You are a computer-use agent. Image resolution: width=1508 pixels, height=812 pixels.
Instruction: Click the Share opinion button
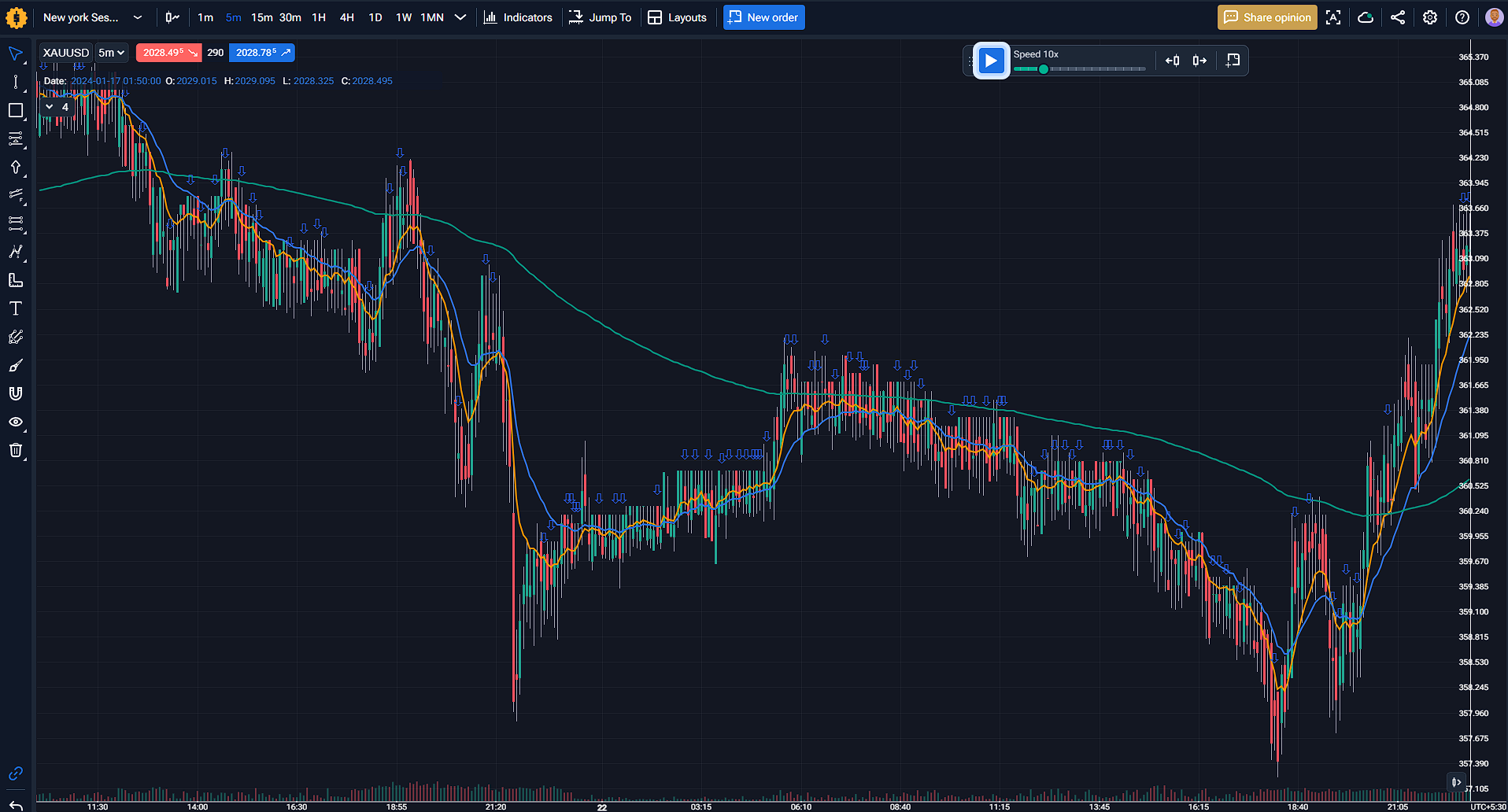click(x=1266, y=17)
